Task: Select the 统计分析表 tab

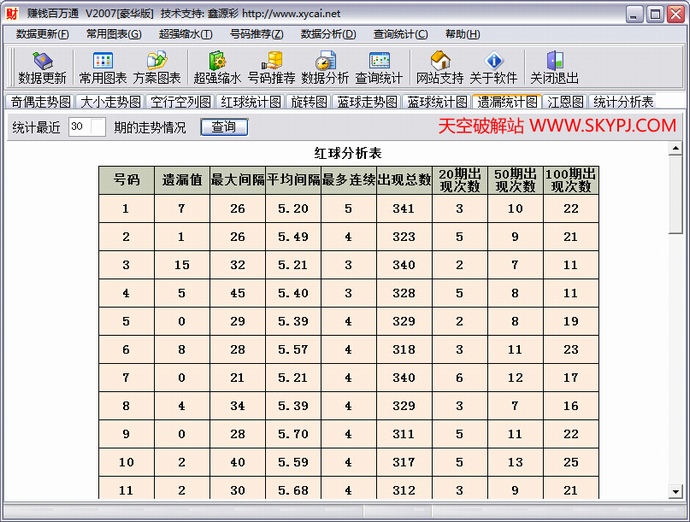Action: [623, 102]
